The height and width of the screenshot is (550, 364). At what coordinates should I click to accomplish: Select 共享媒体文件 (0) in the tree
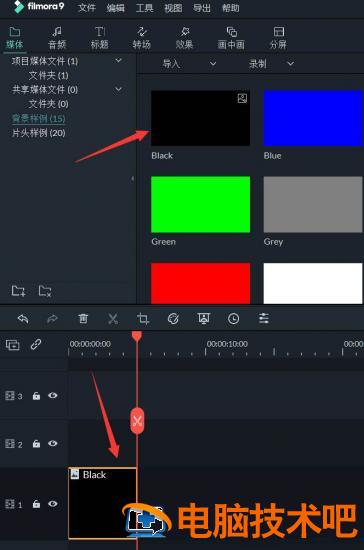point(45,89)
